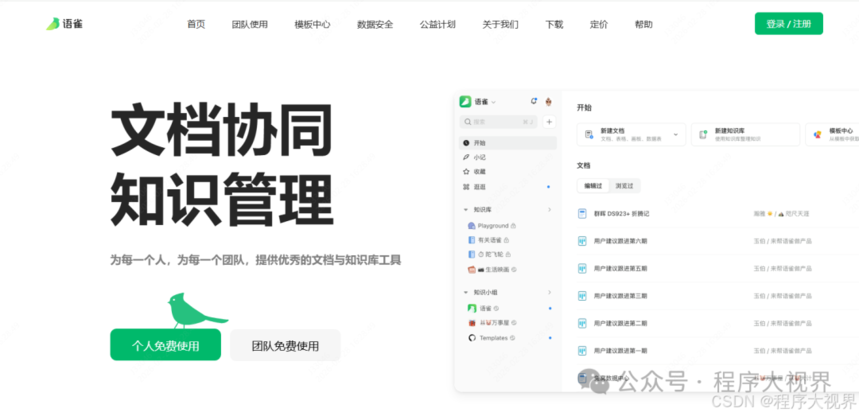Screen dimensions: 859x416
Task: Open the 生活映画 knowledge base
Action: pos(492,269)
